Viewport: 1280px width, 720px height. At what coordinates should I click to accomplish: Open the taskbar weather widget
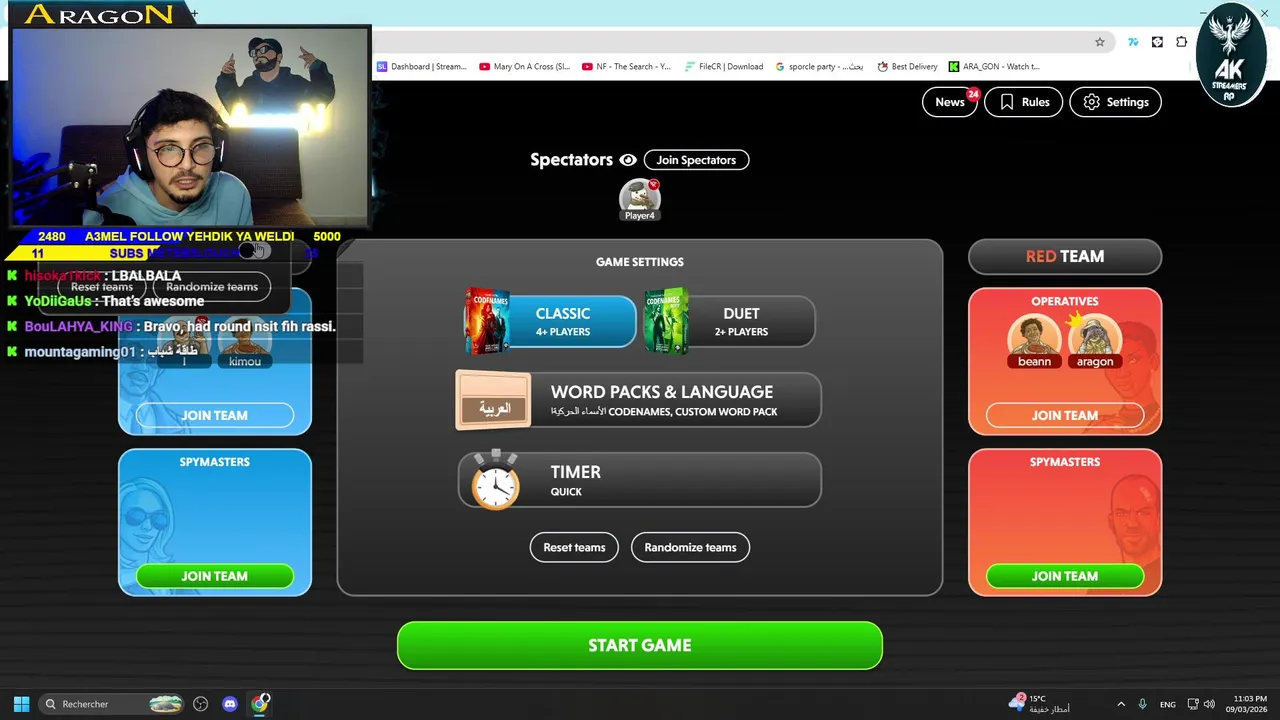(1040, 704)
